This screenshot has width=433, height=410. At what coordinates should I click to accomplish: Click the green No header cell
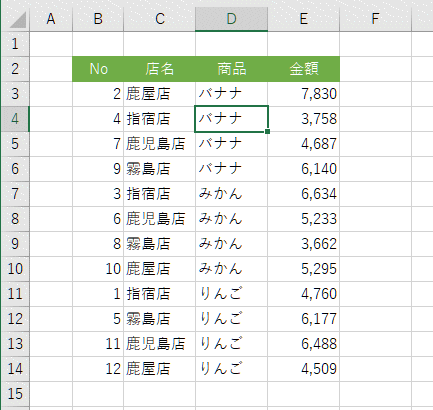pyautogui.click(x=98, y=69)
